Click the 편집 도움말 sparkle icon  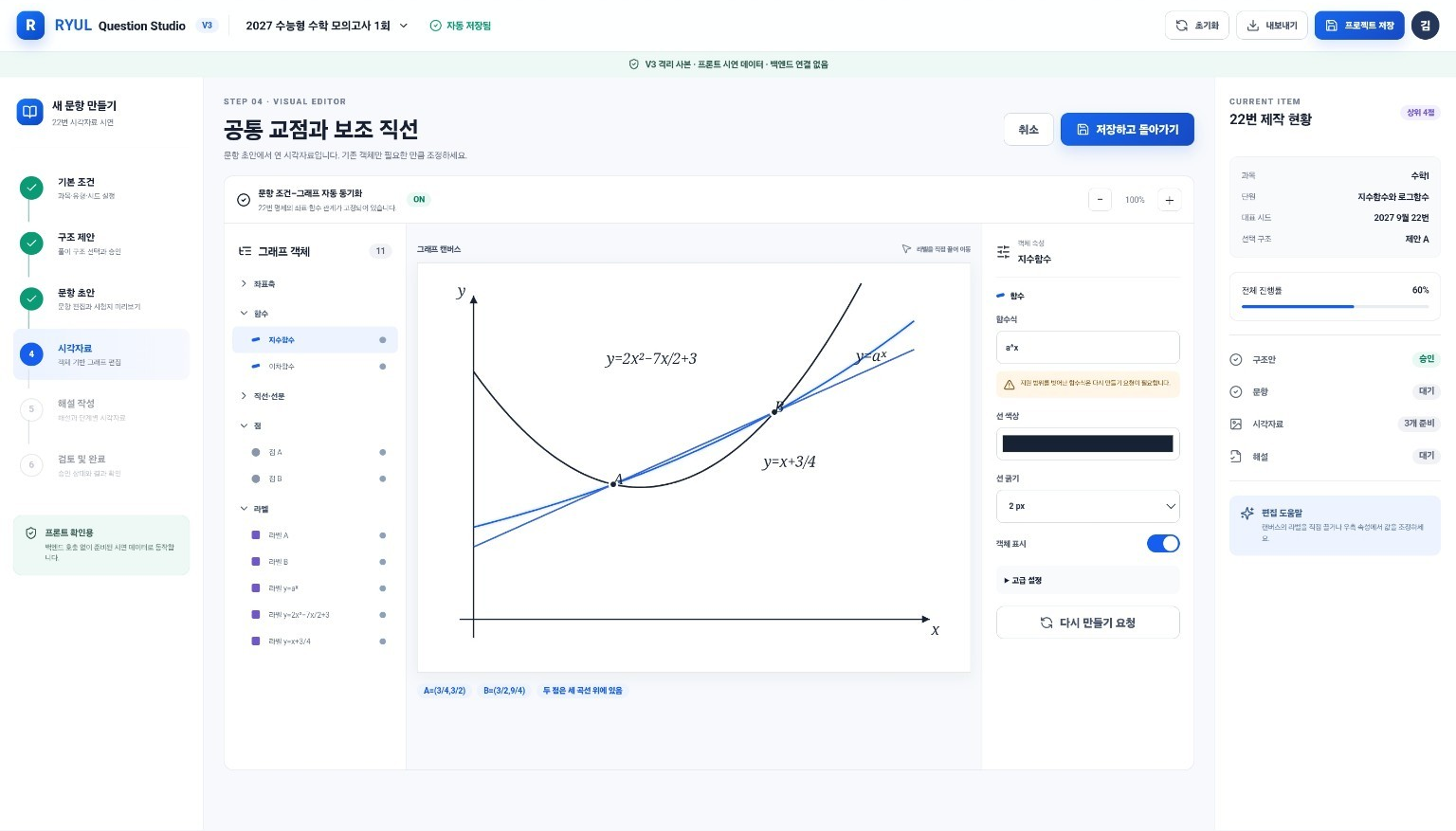coord(1247,513)
